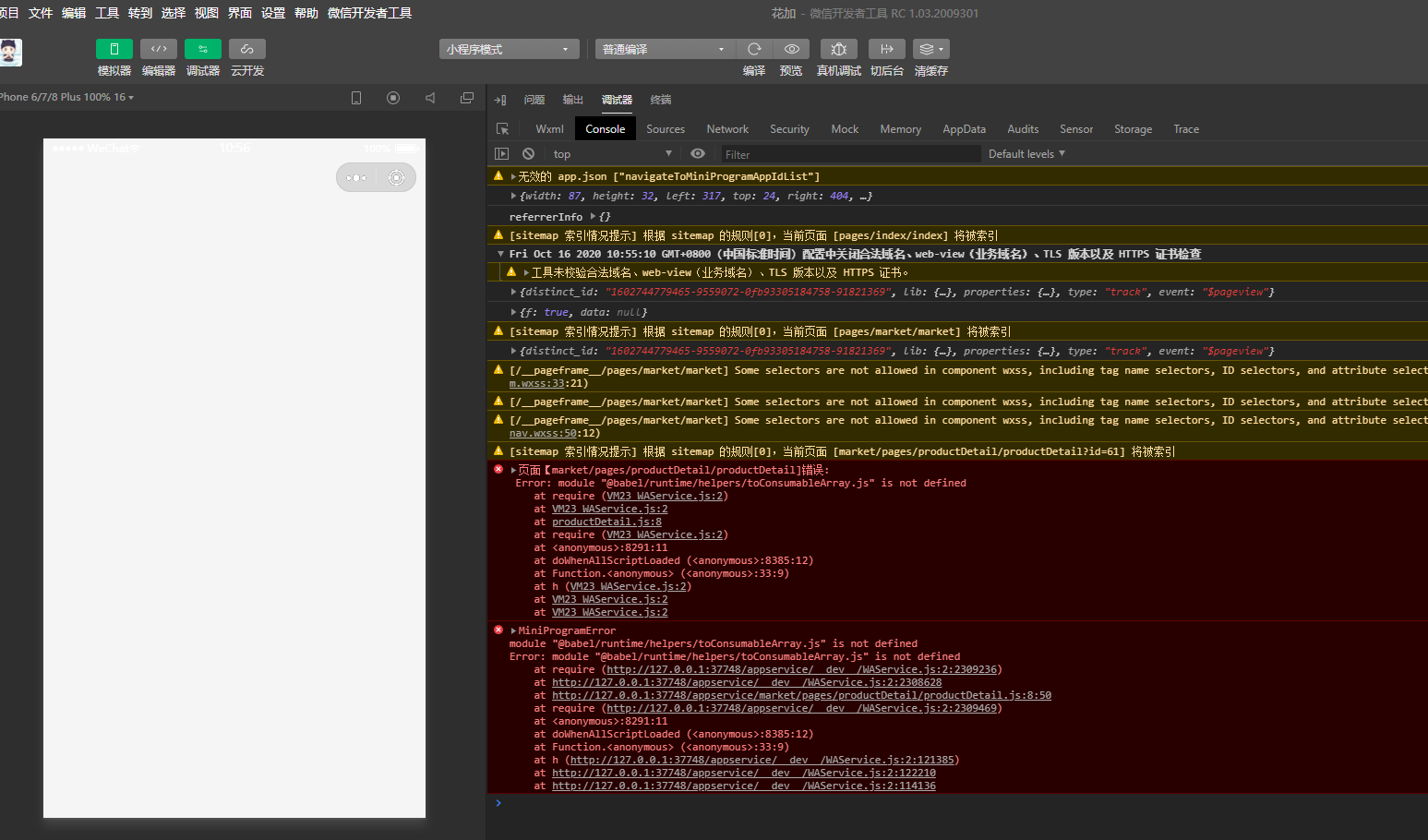Open the m.wxss:33 source link
This screenshot has height=840, width=1428.
coord(536,383)
